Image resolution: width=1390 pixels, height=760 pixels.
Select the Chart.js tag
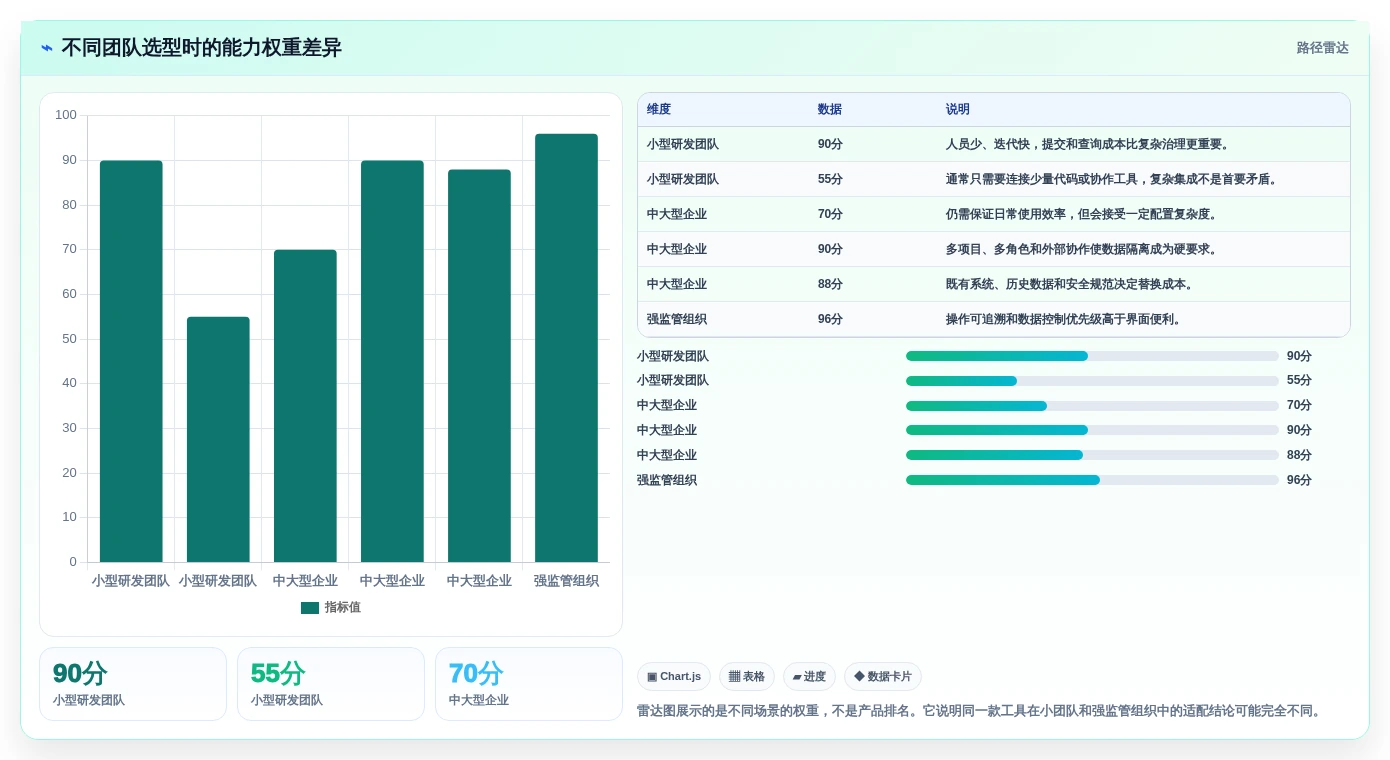tap(673, 677)
